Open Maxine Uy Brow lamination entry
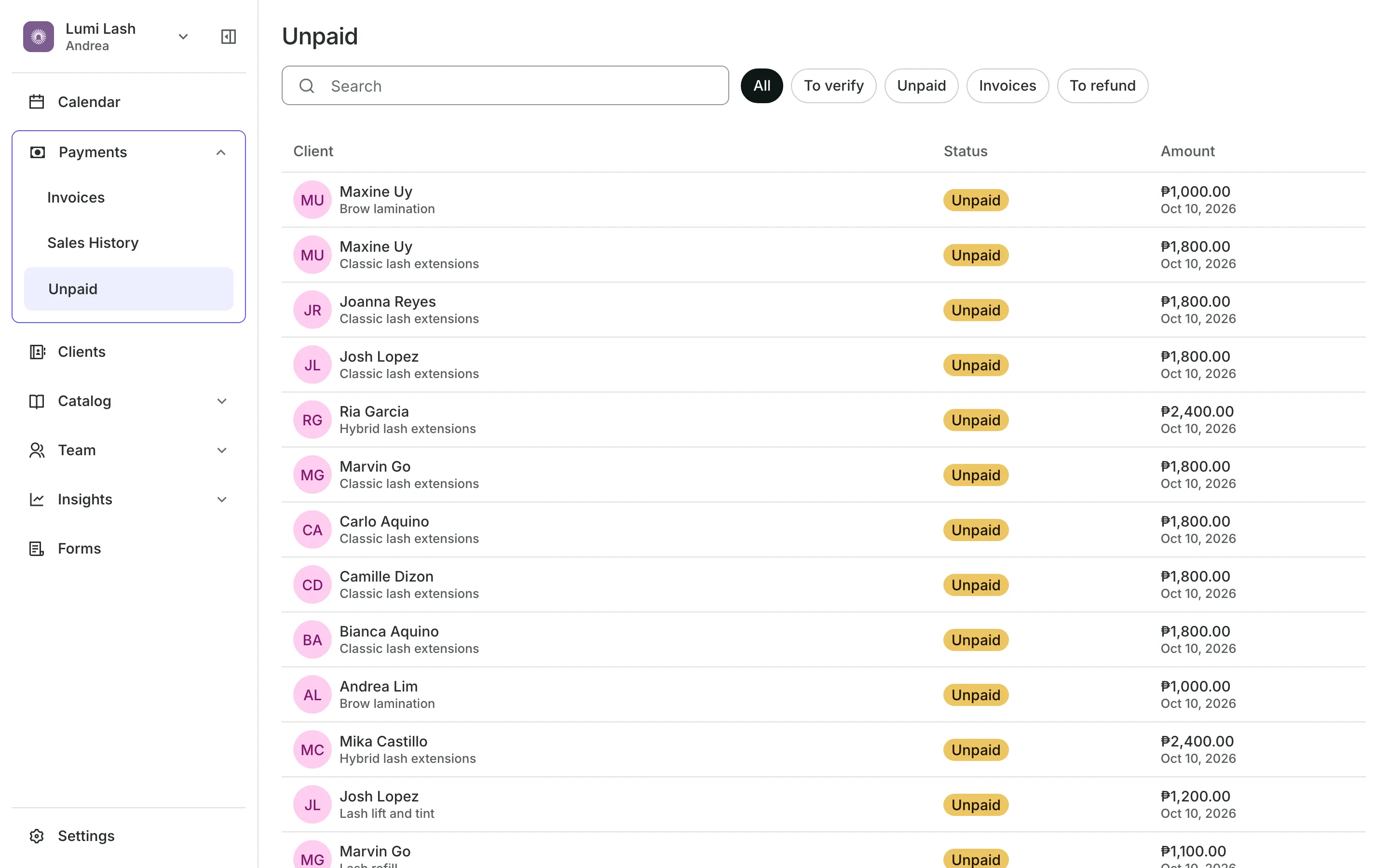Viewport: 1389px width, 868px height. point(824,200)
